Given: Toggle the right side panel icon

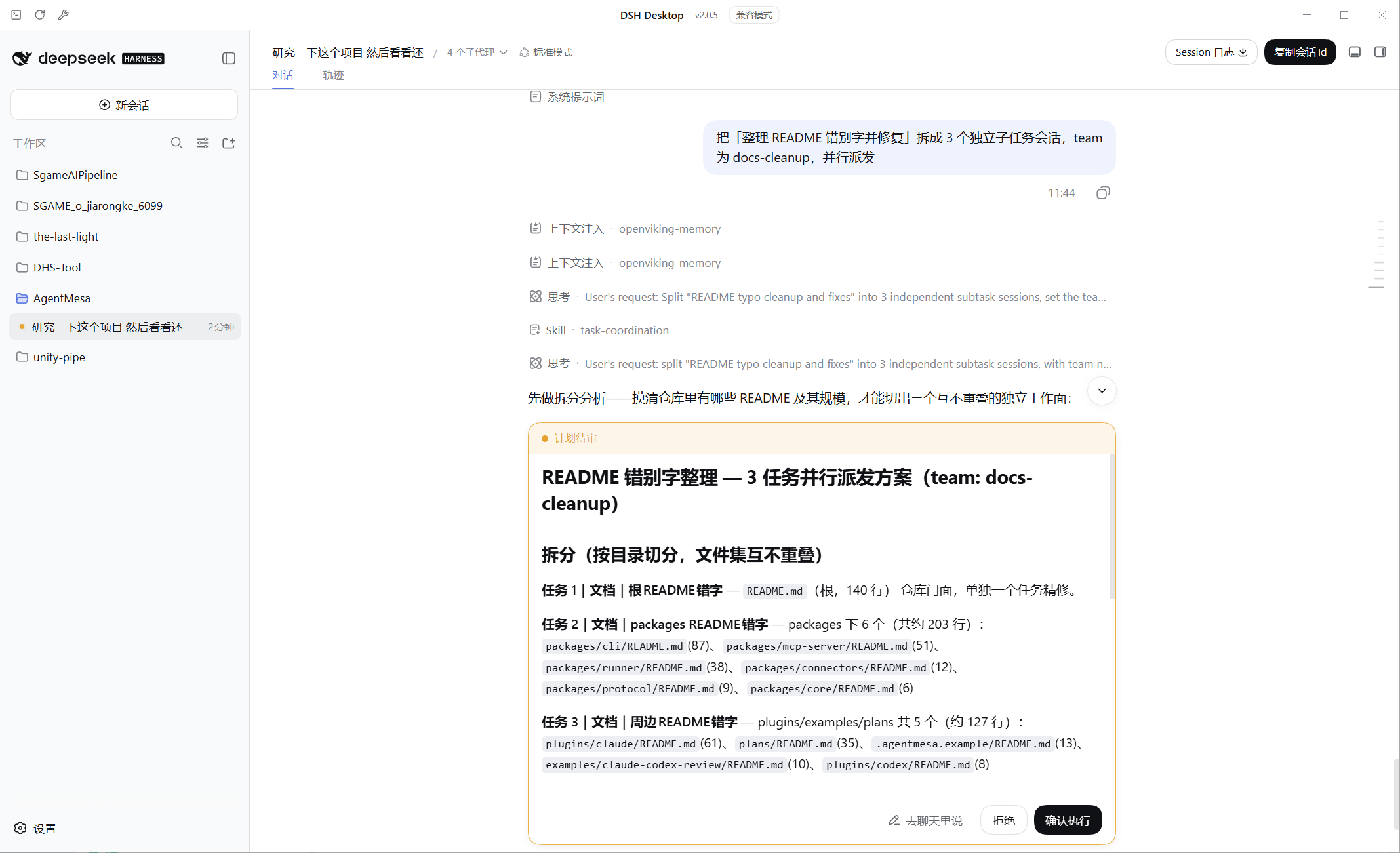Looking at the screenshot, I should (1380, 52).
